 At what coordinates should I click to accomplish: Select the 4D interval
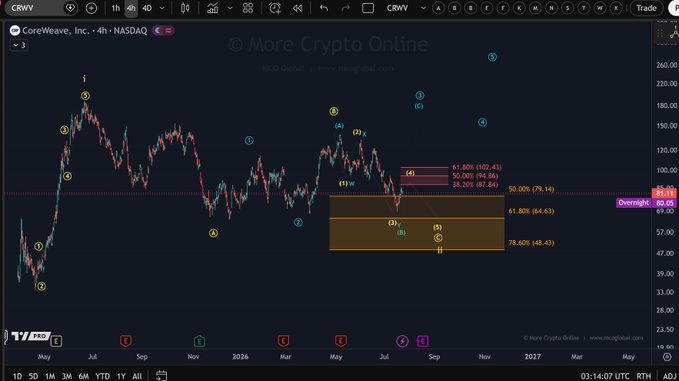147,8
